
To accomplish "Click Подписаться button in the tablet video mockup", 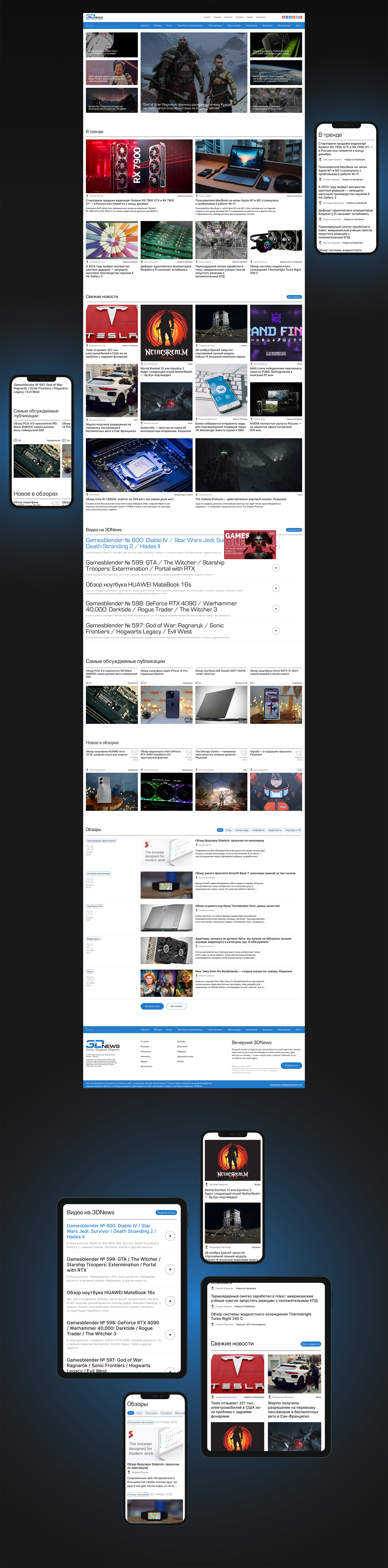I will point(166,1213).
